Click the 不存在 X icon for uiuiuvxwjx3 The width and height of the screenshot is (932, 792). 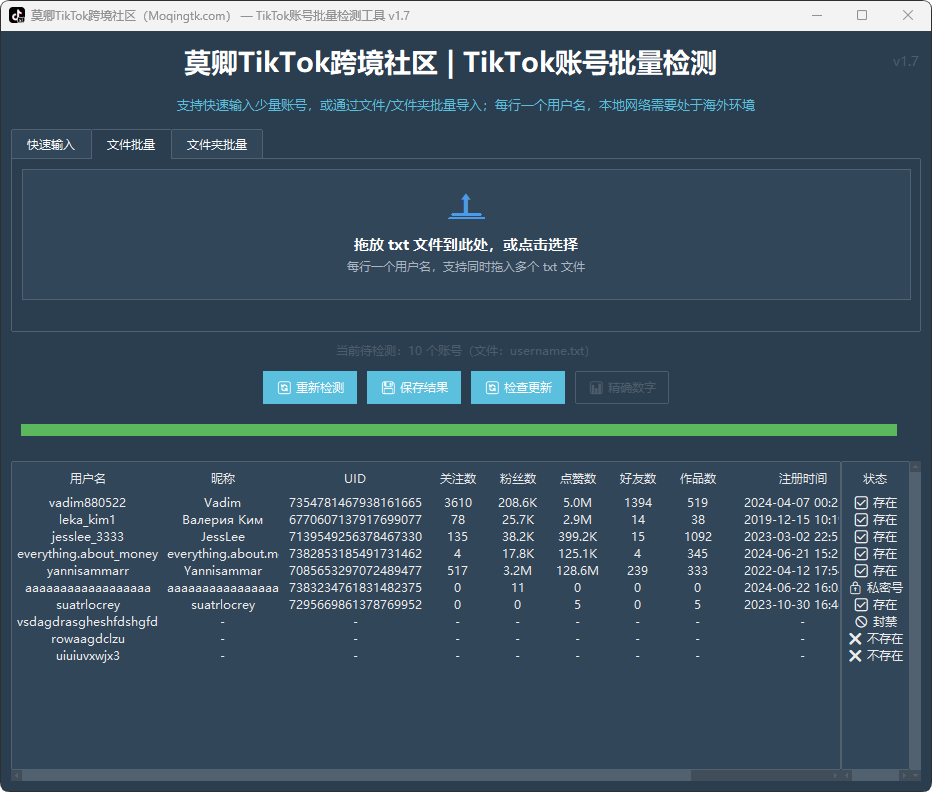pos(855,656)
